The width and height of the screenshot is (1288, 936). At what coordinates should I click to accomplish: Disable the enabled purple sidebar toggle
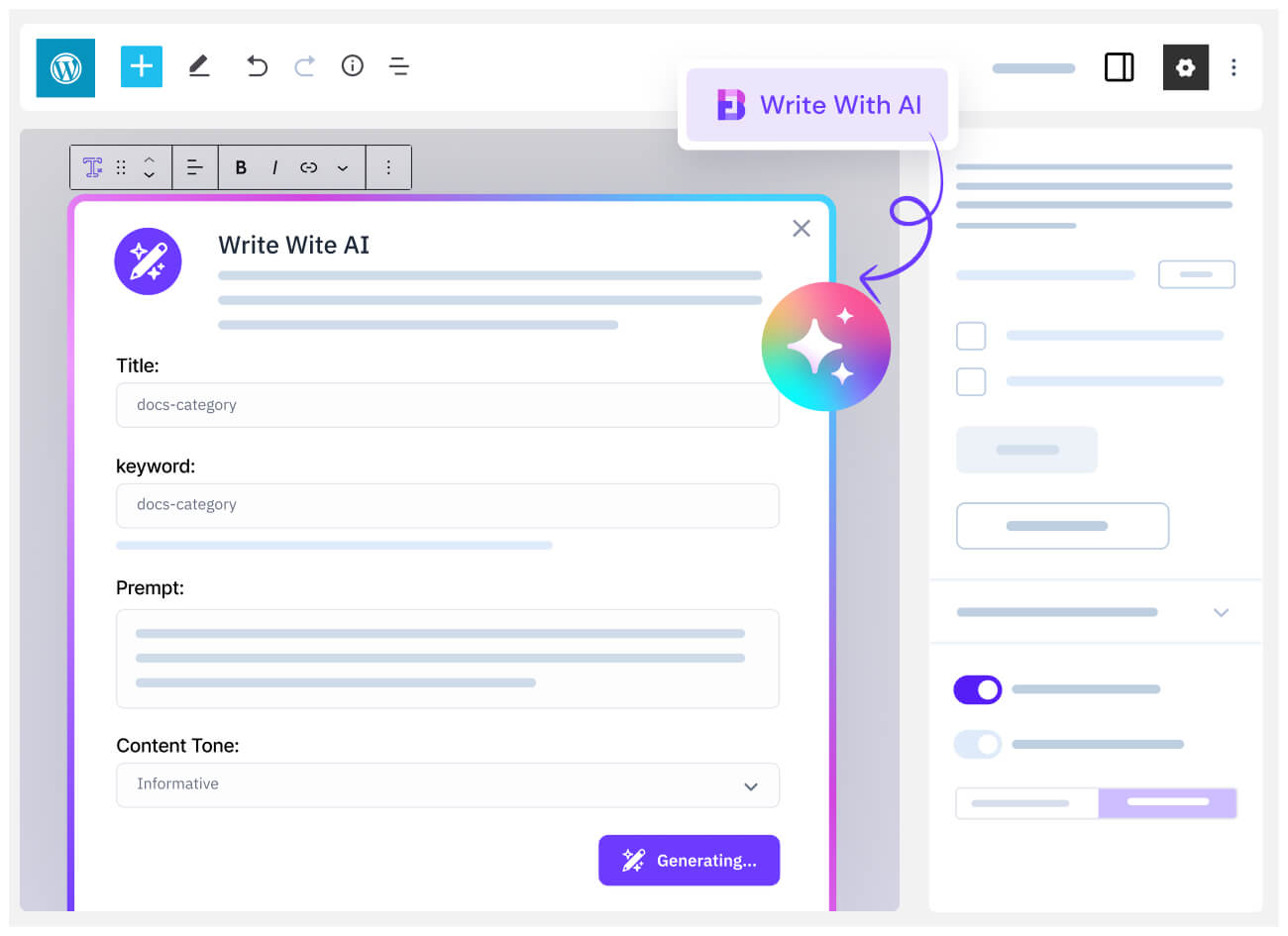tap(978, 689)
